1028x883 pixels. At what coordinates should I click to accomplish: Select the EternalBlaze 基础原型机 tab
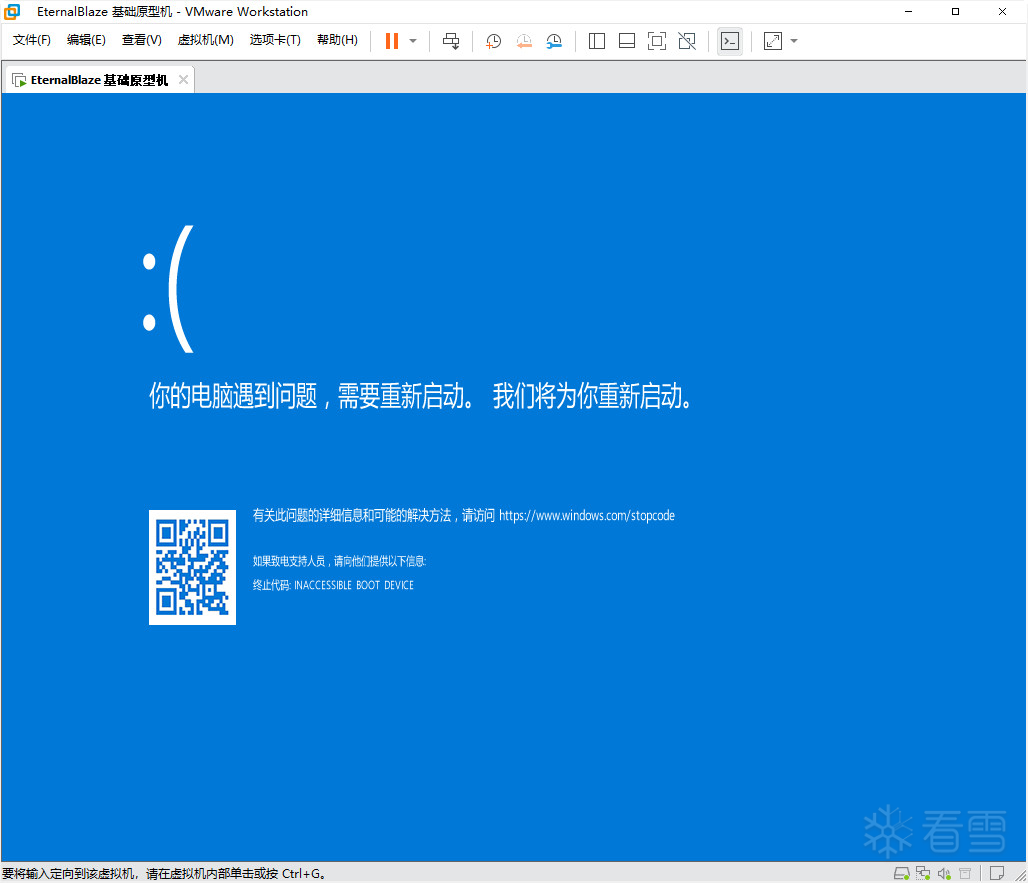(99, 80)
